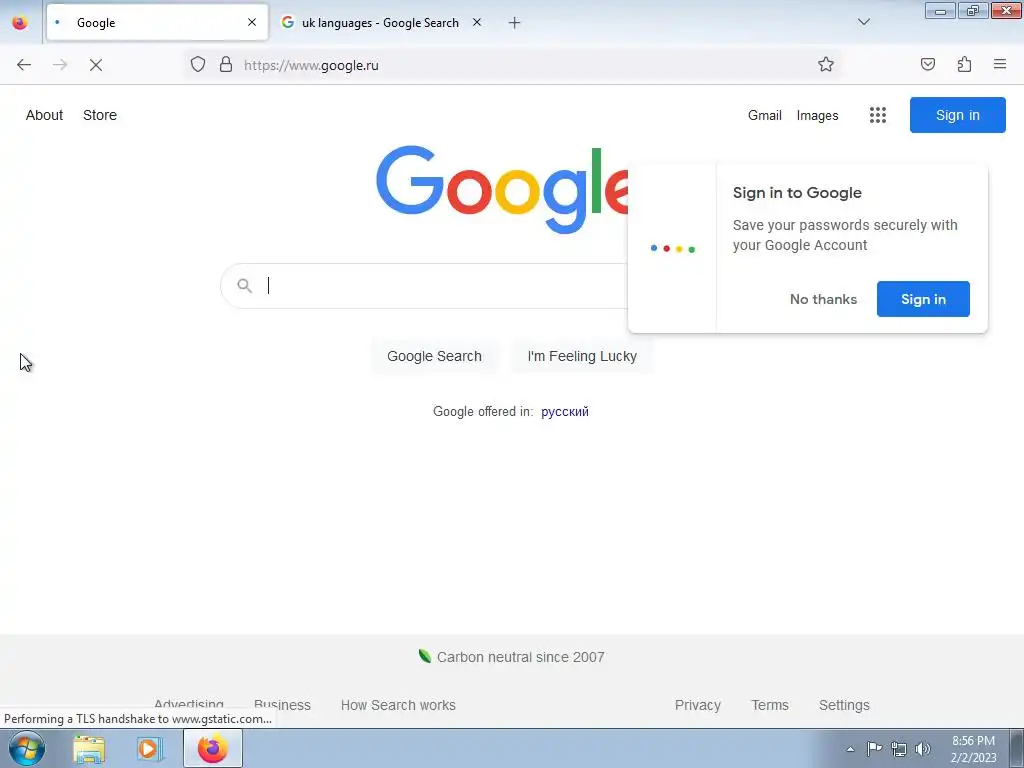Open the Terms footer link
Screen dimensions: 1024x768
(769, 705)
